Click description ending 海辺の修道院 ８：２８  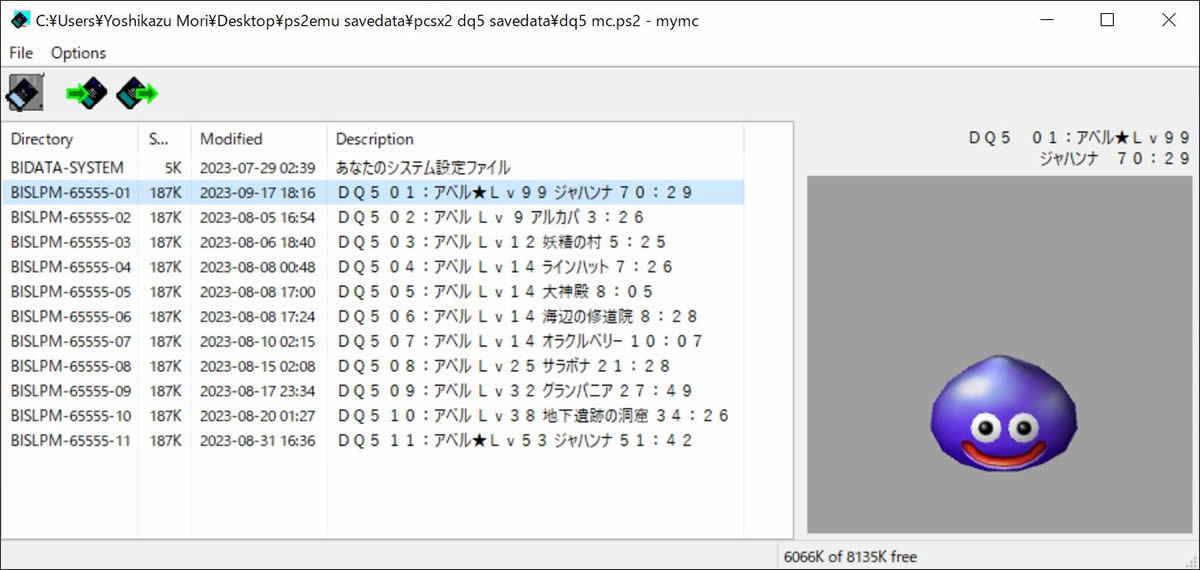point(518,316)
